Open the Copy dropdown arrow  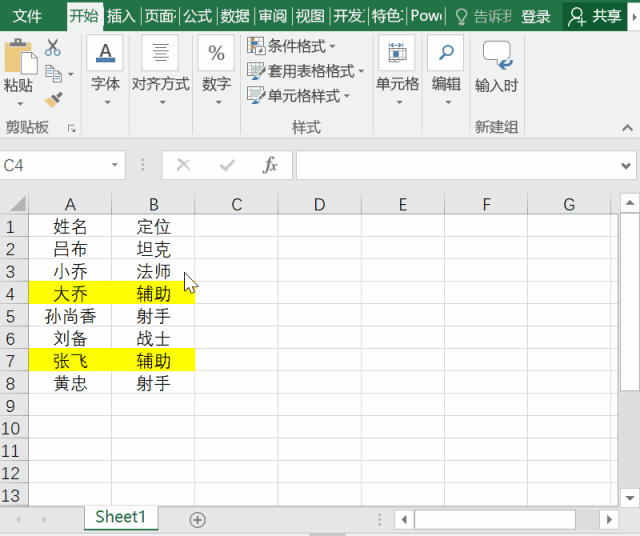pyautogui.click(x=71, y=74)
